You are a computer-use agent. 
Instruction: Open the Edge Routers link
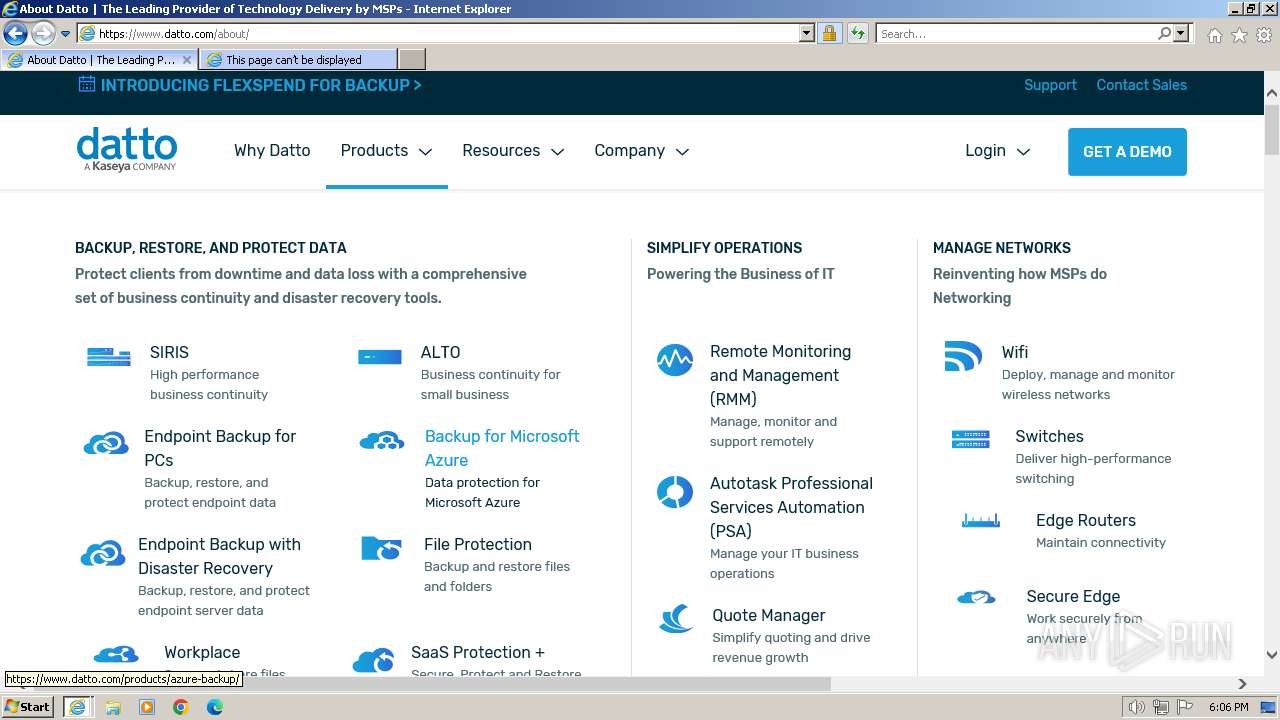(x=1086, y=520)
